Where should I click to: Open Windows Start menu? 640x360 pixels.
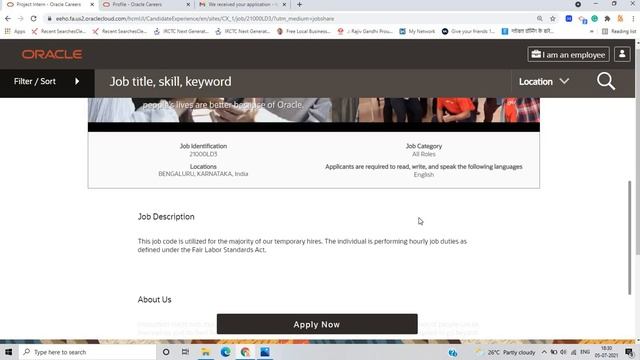[9, 352]
